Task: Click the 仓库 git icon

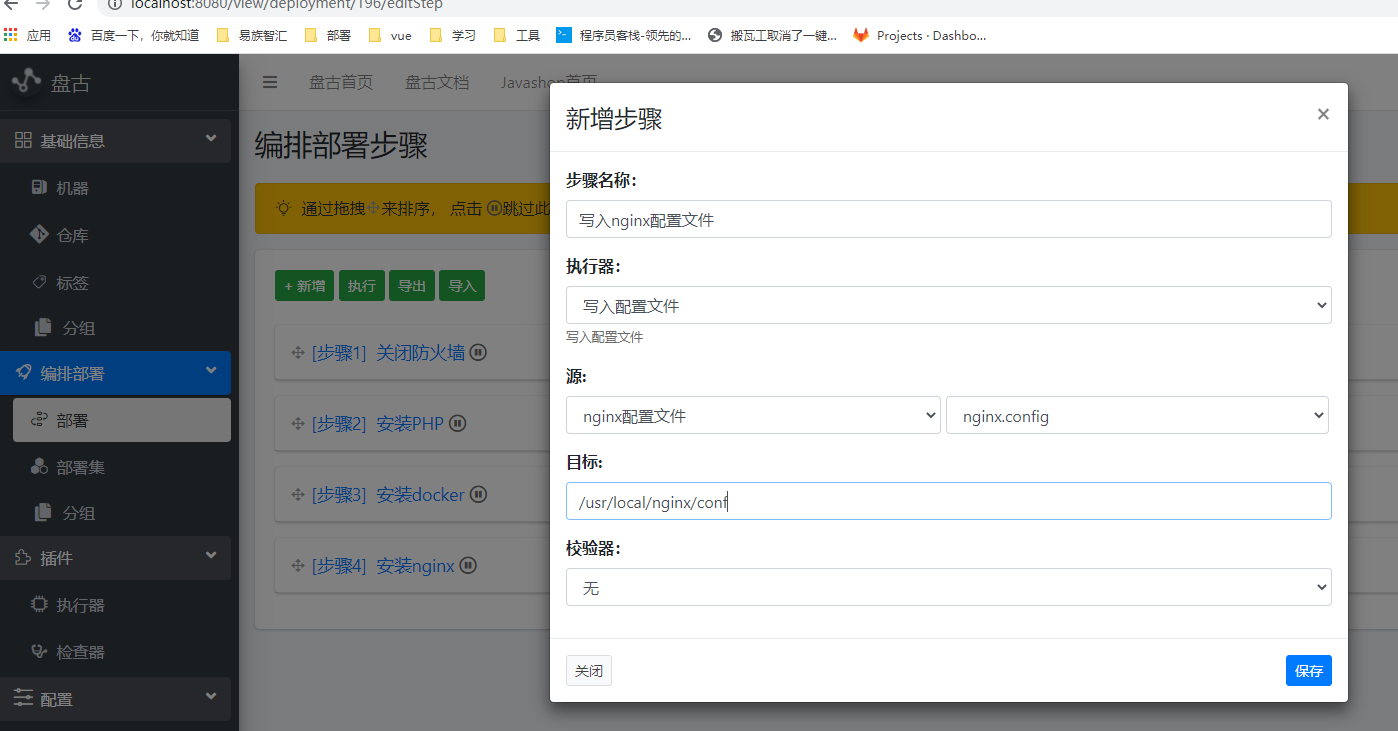Action: click(x=39, y=235)
